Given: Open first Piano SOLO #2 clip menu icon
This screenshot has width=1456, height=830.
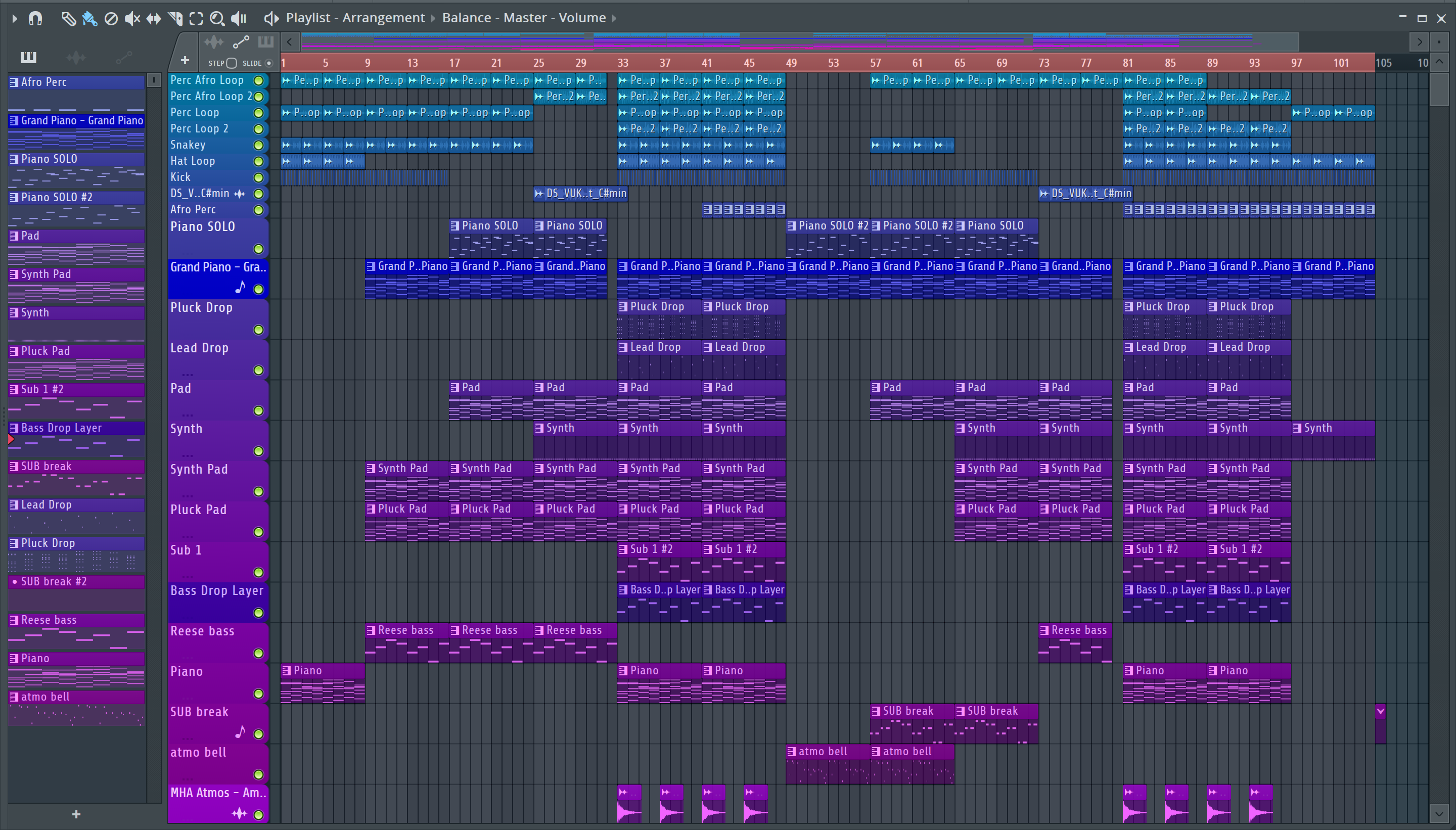Looking at the screenshot, I should pyautogui.click(x=791, y=226).
